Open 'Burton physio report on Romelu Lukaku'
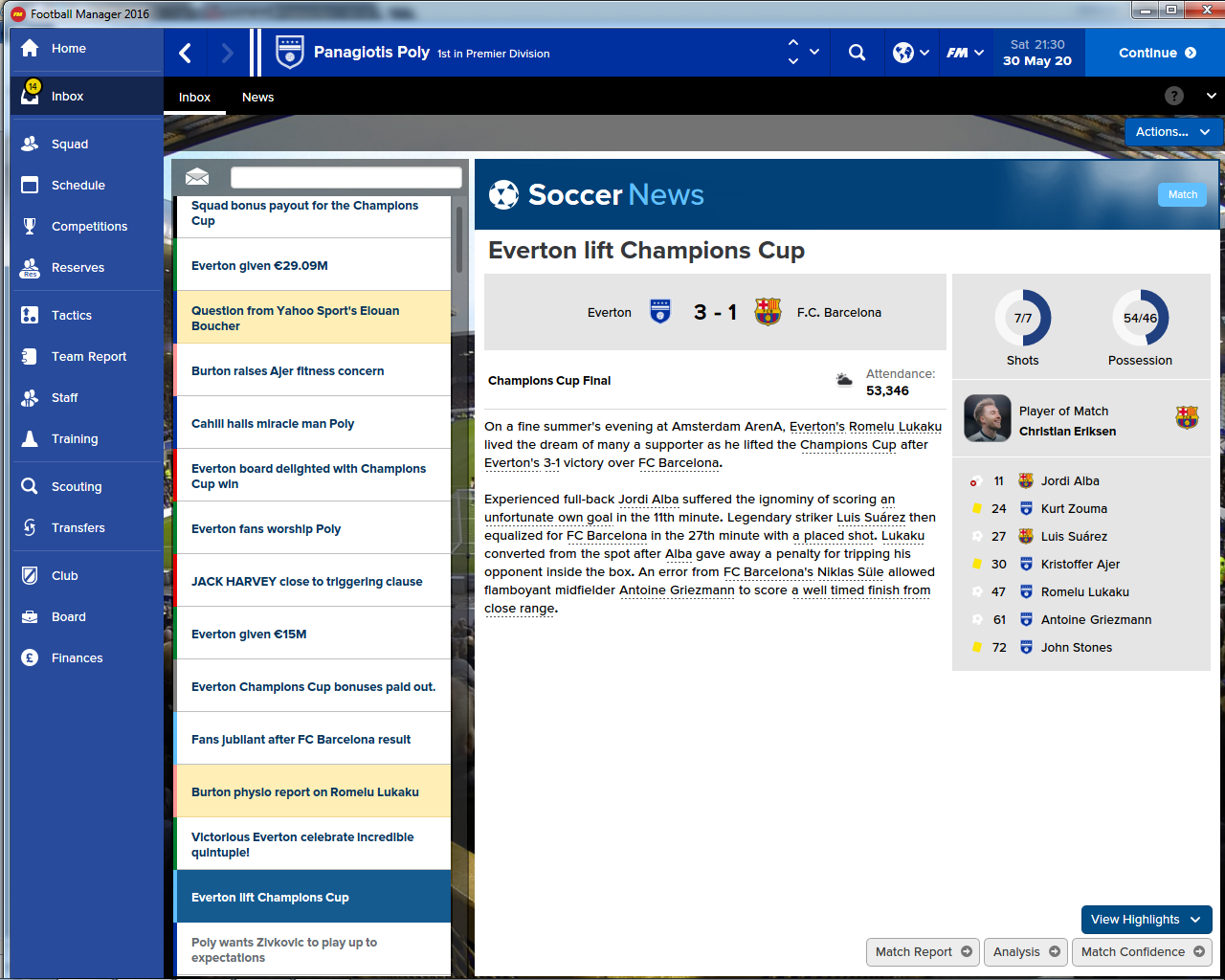 coord(312,791)
